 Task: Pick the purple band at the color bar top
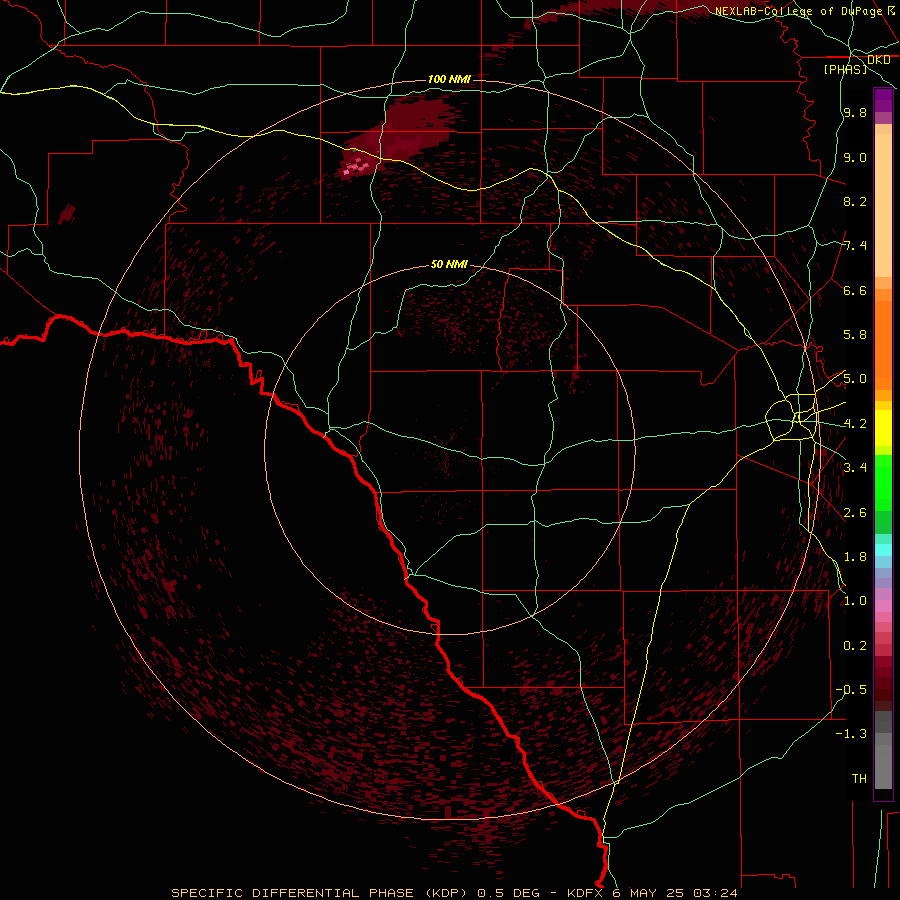(883, 100)
